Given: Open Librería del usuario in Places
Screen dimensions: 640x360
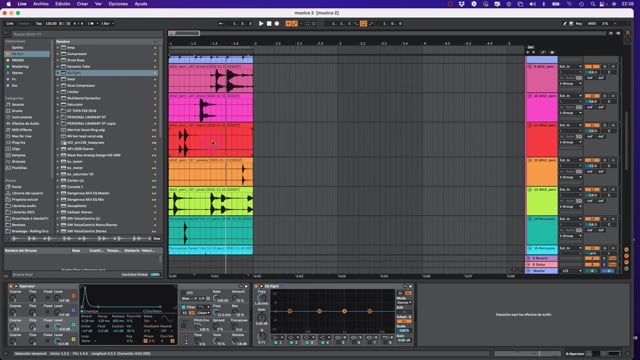Looking at the screenshot, I should (x=27, y=193).
